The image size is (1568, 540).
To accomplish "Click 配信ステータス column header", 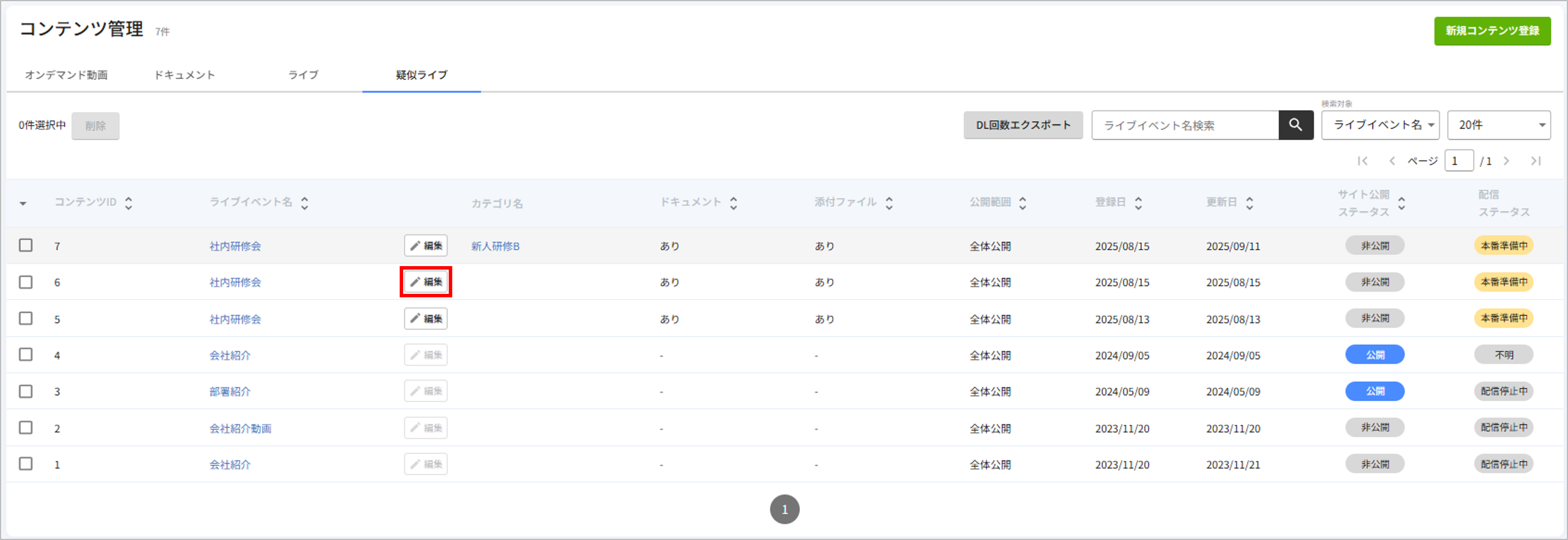I will pos(1504,203).
